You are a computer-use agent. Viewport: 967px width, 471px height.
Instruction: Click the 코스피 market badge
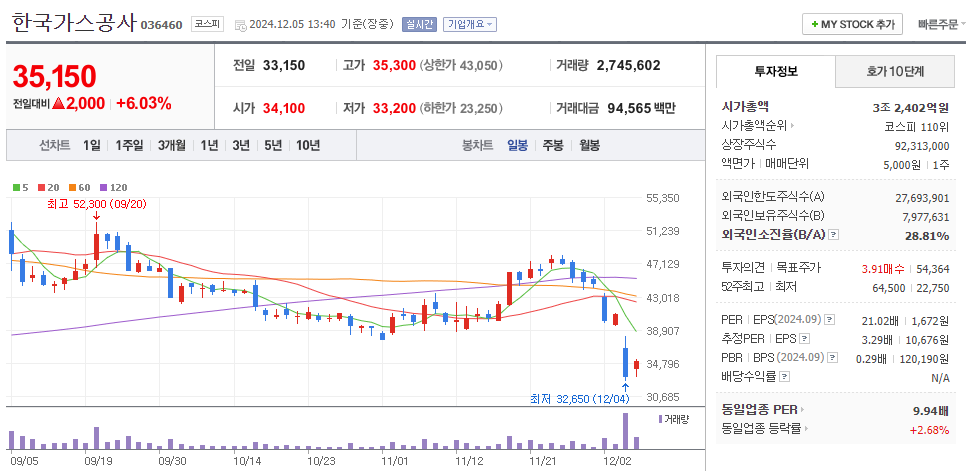point(207,25)
